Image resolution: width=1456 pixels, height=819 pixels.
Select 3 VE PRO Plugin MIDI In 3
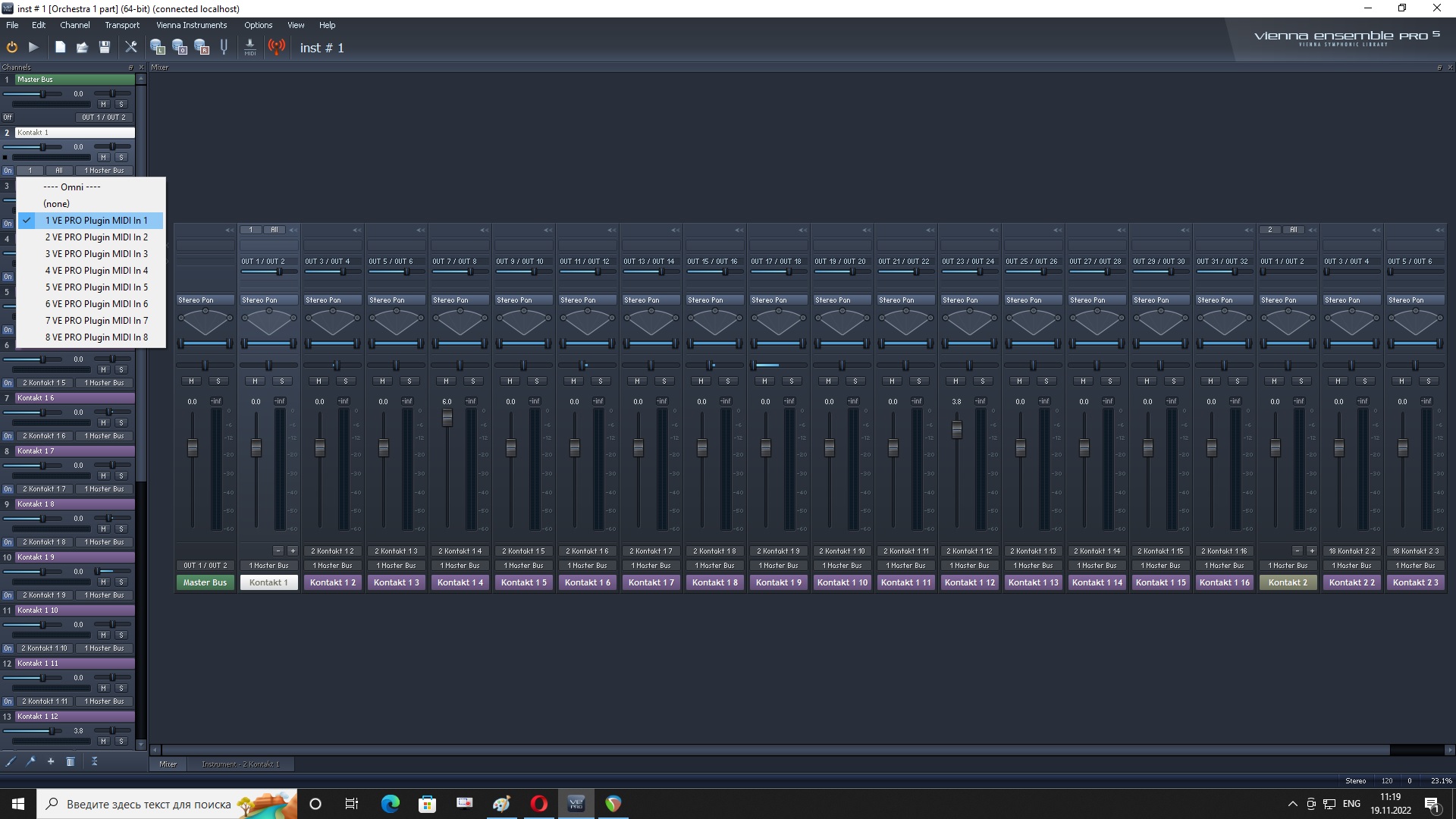pos(96,254)
